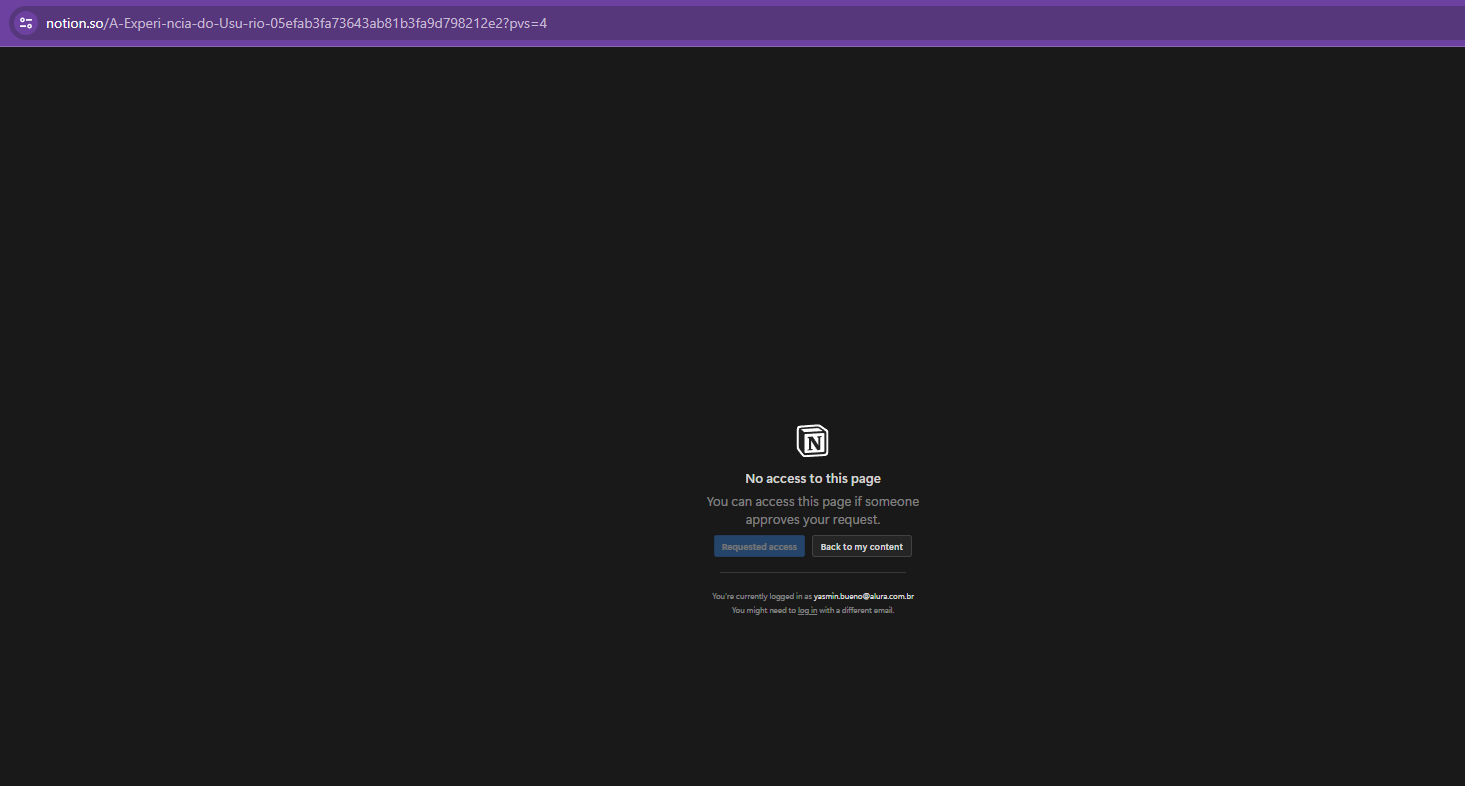The width and height of the screenshot is (1465, 786).
Task: Click the yasmin.bueno@alura.com.br email text
Action: (864, 596)
